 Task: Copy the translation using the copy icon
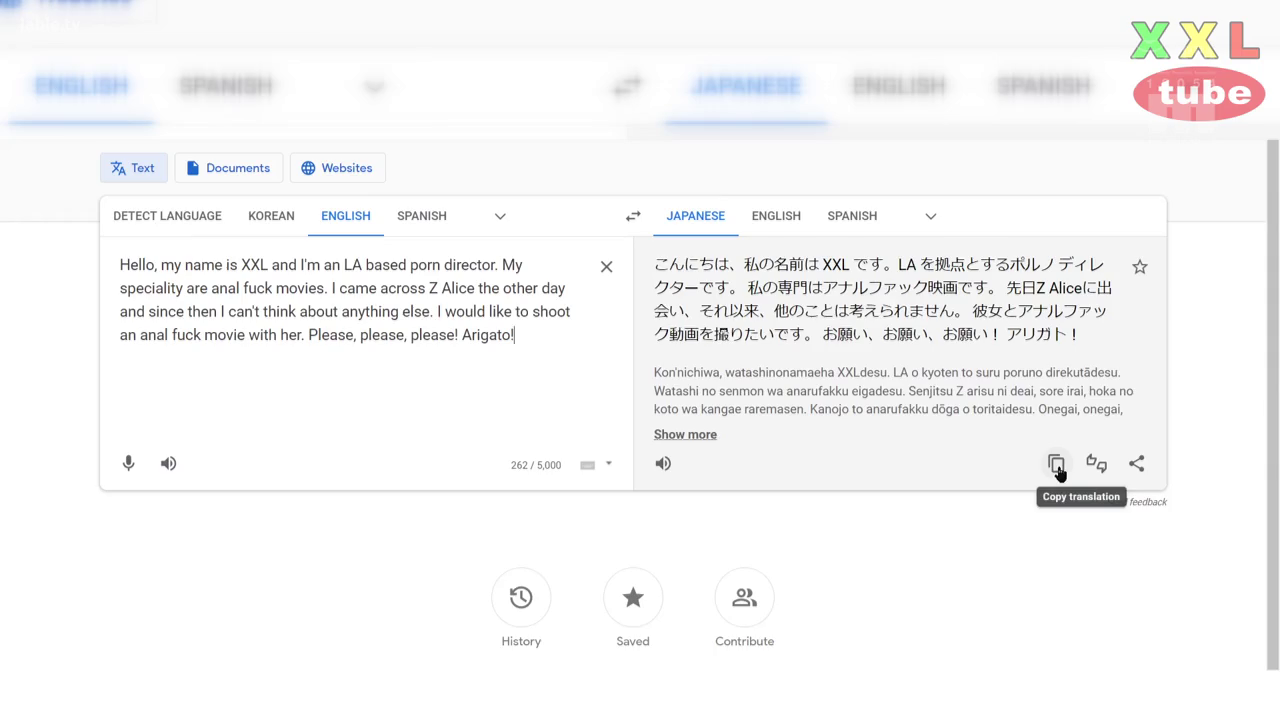[1056, 463]
